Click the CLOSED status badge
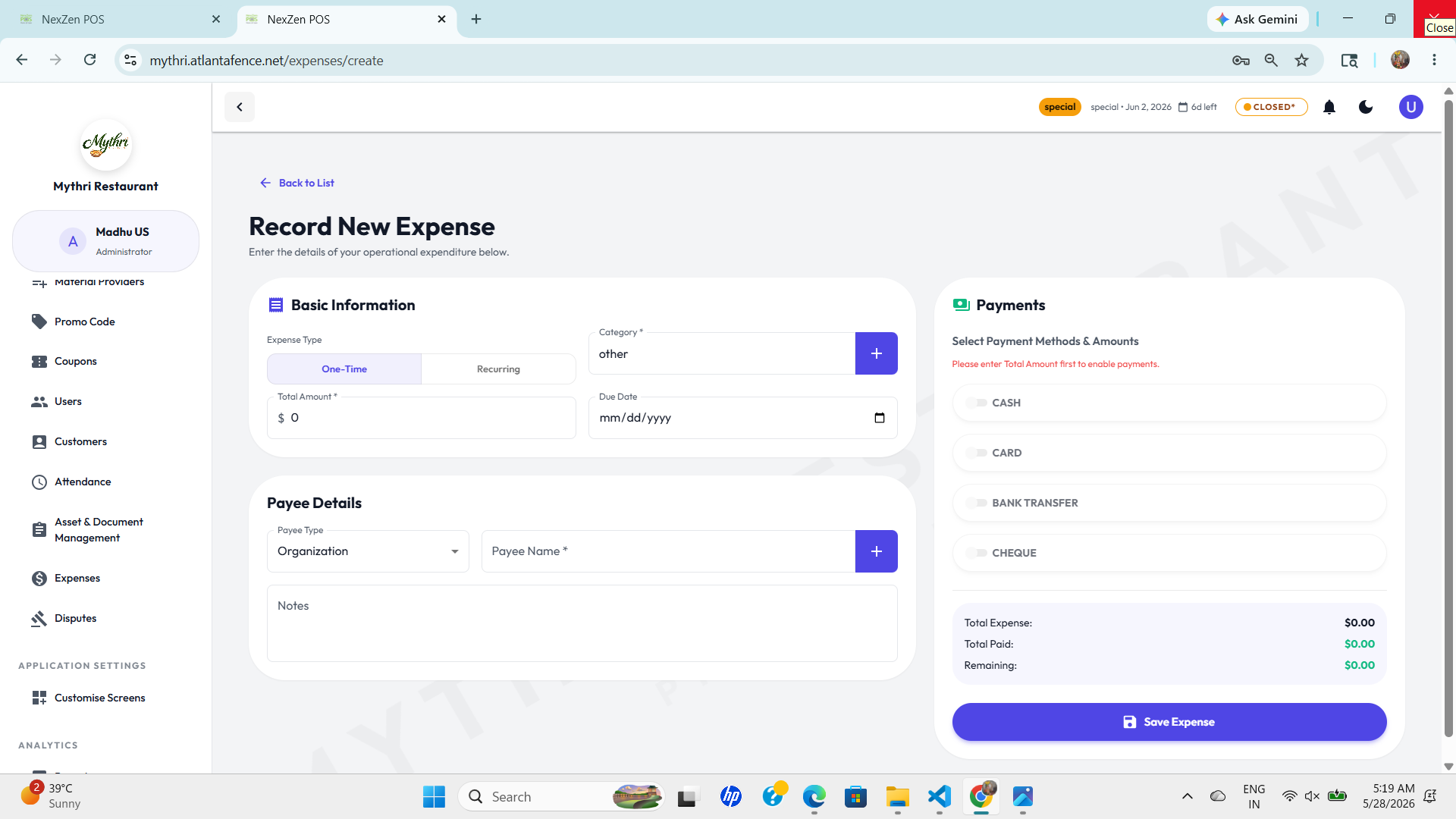The height and width of the screenshot is (819, 1456). pyautogui.click(x=1271, y=107)
